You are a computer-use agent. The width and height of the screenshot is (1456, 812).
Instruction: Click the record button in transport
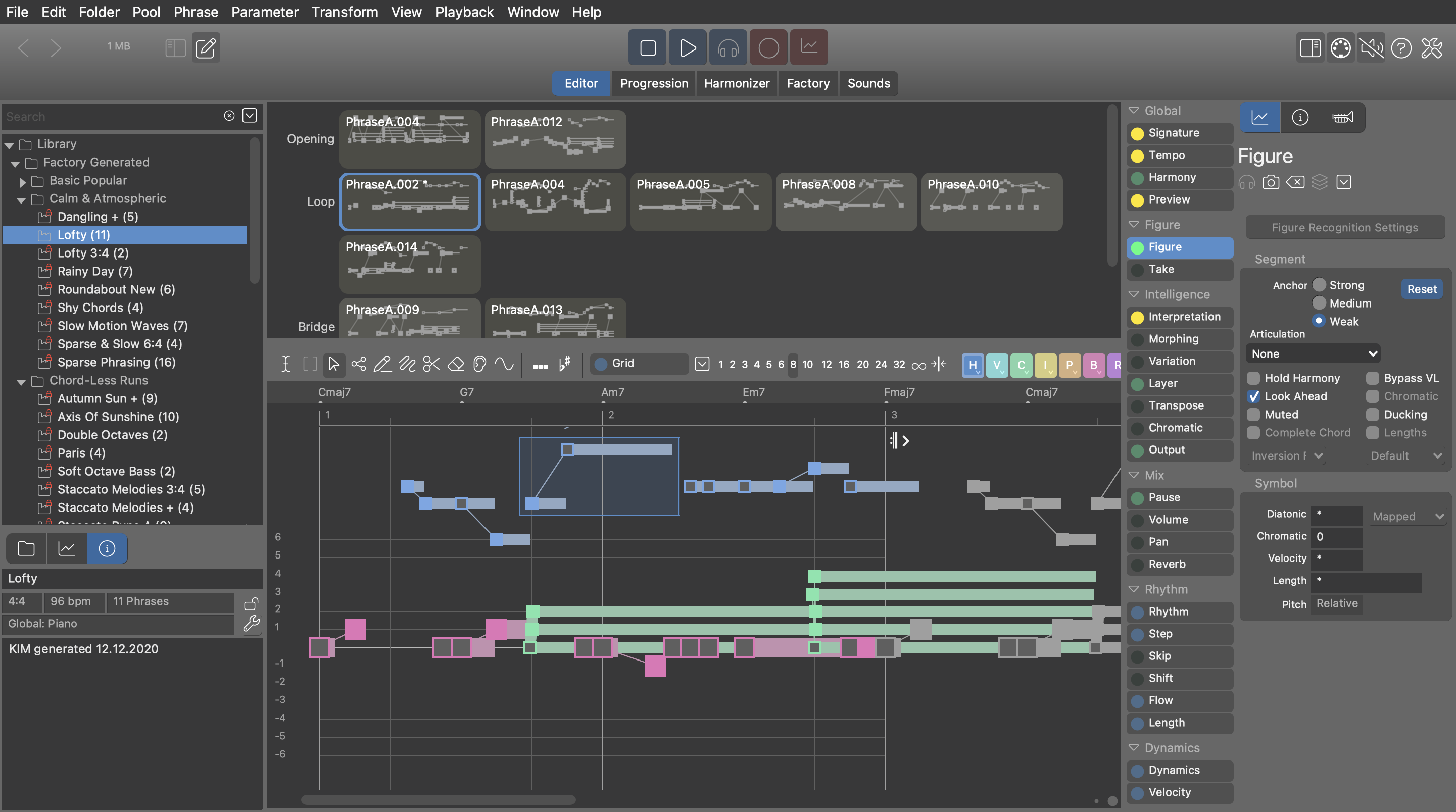coord(768,48)
